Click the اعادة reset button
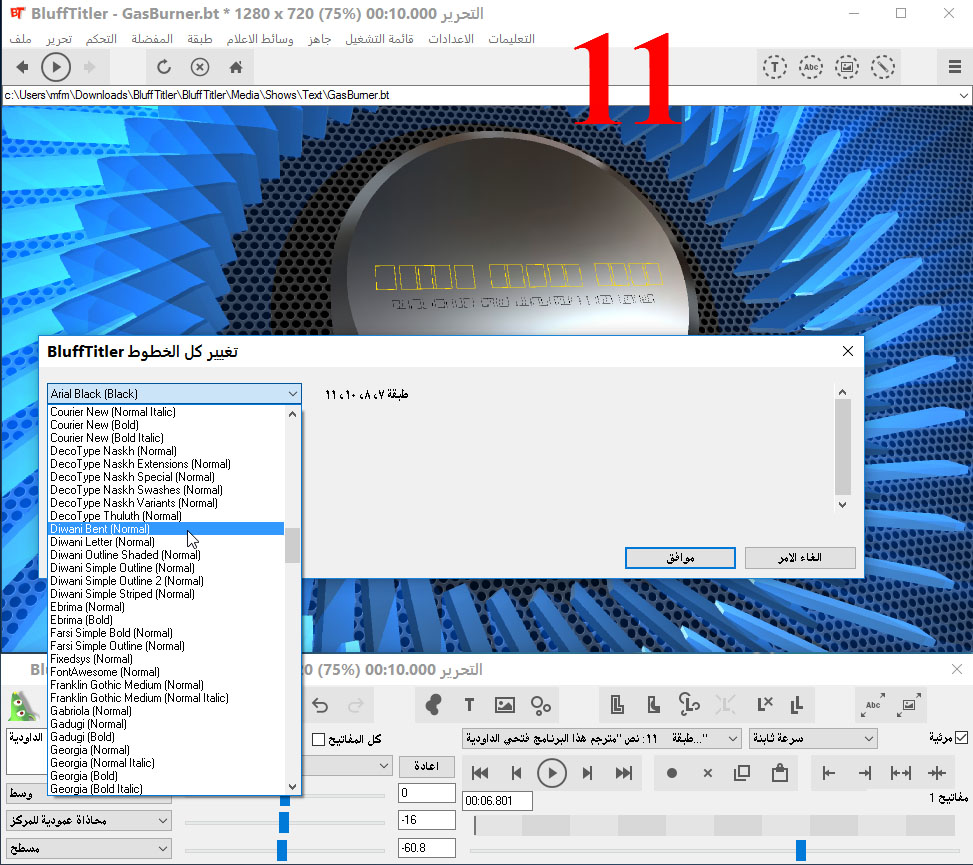This screenshot has width=973, height=865. click(426, 766)
